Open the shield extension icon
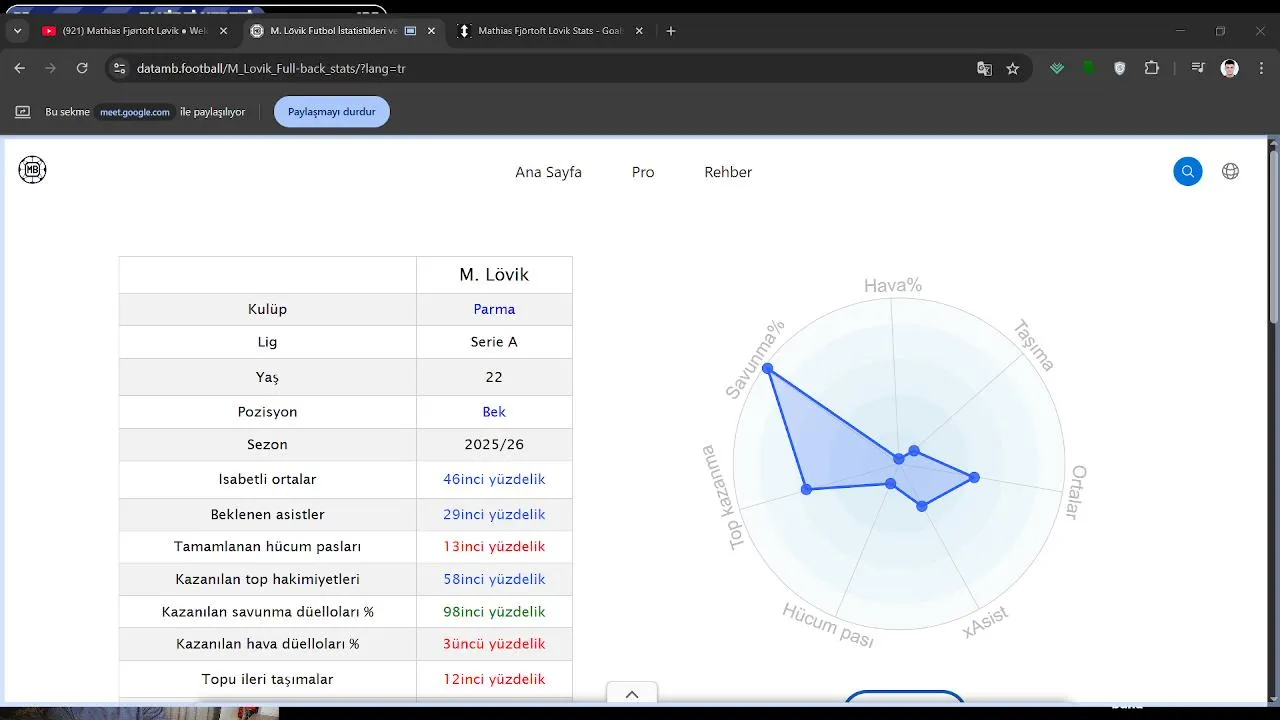This screenshot has width=1280, height=720. (x=1120, y=68)
